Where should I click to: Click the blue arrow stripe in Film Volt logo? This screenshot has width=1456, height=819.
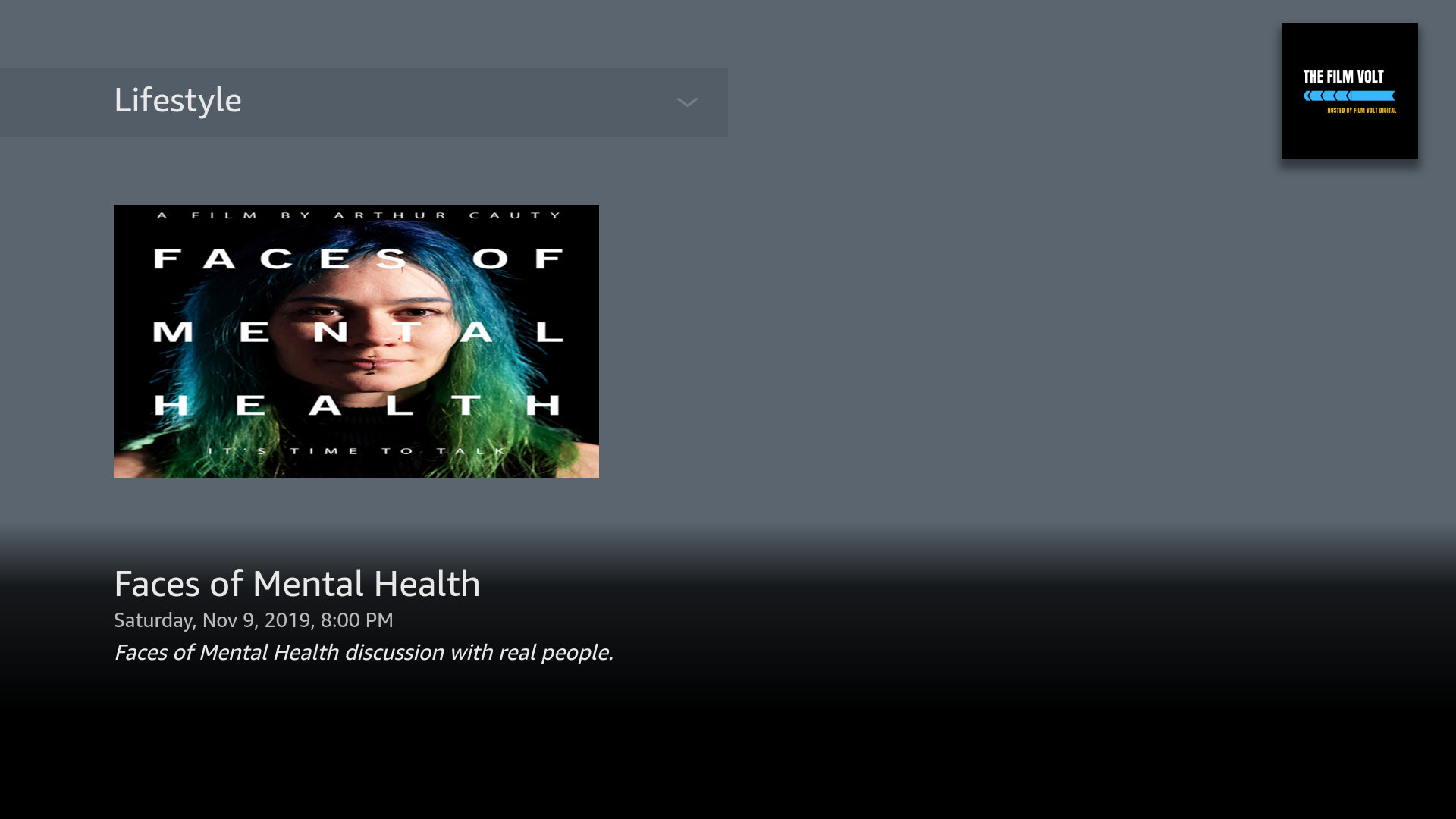[x=1349, y=96]
